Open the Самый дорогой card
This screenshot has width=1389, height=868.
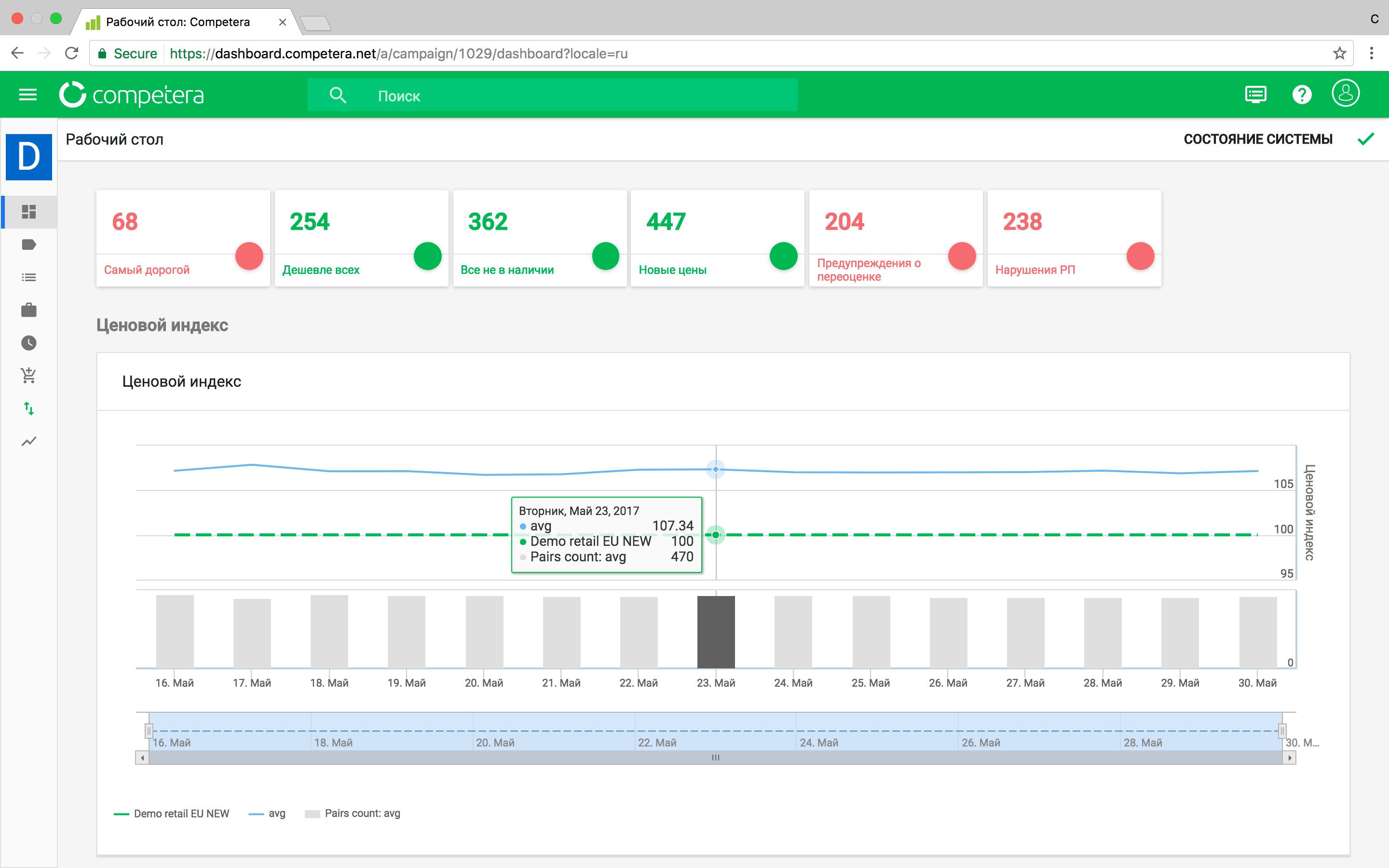click(x=182, y=238)
